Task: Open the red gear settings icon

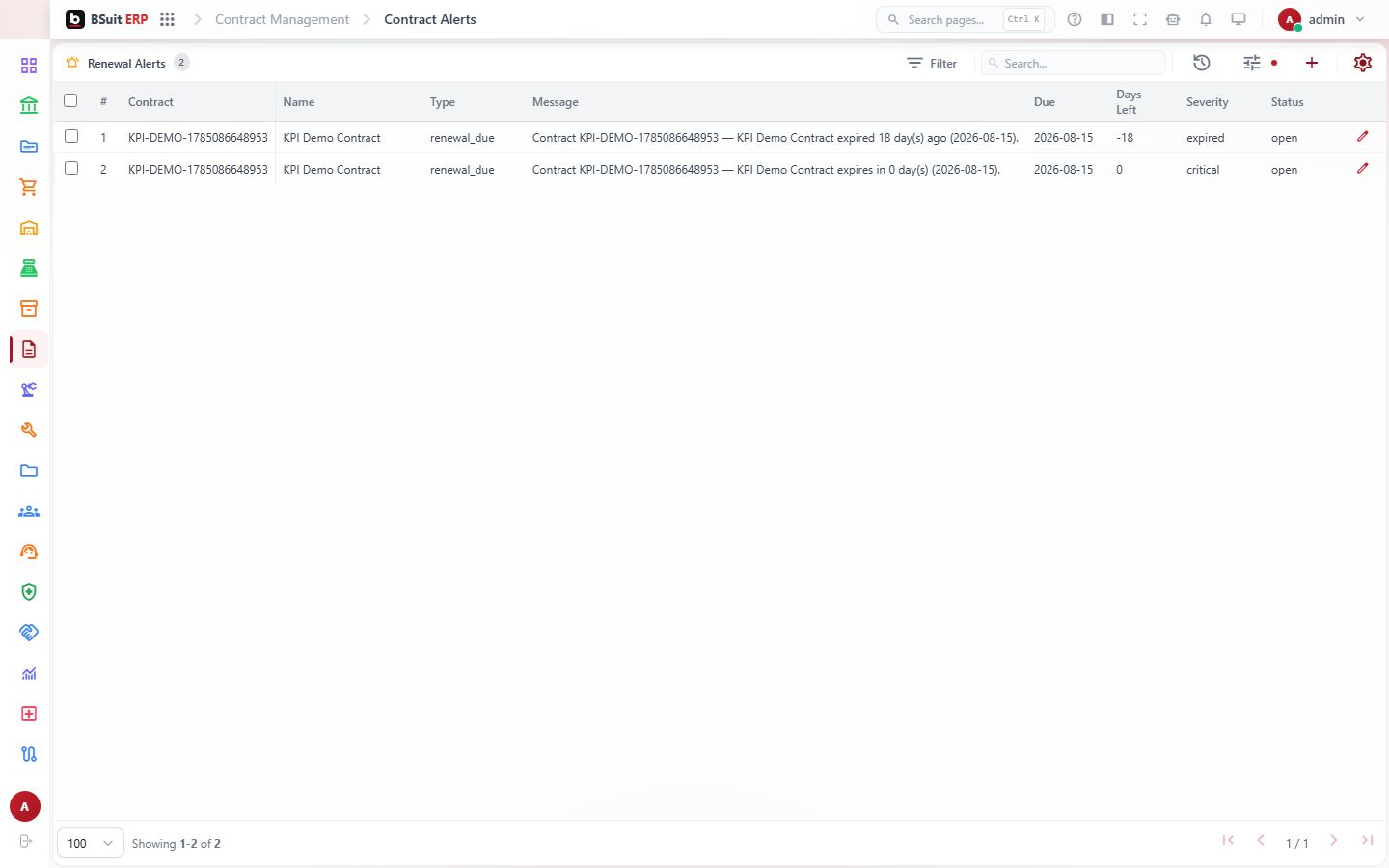Action: pos(1363,63)
